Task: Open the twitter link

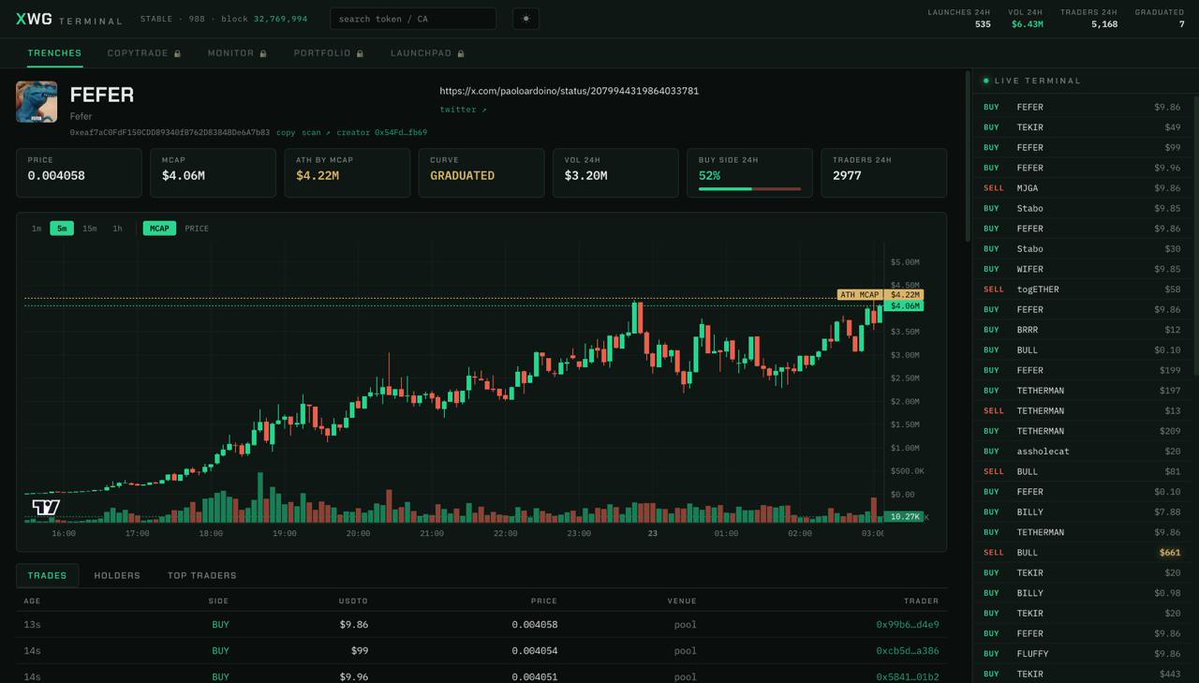Action: pyautogui.click(x=463, y=109)
